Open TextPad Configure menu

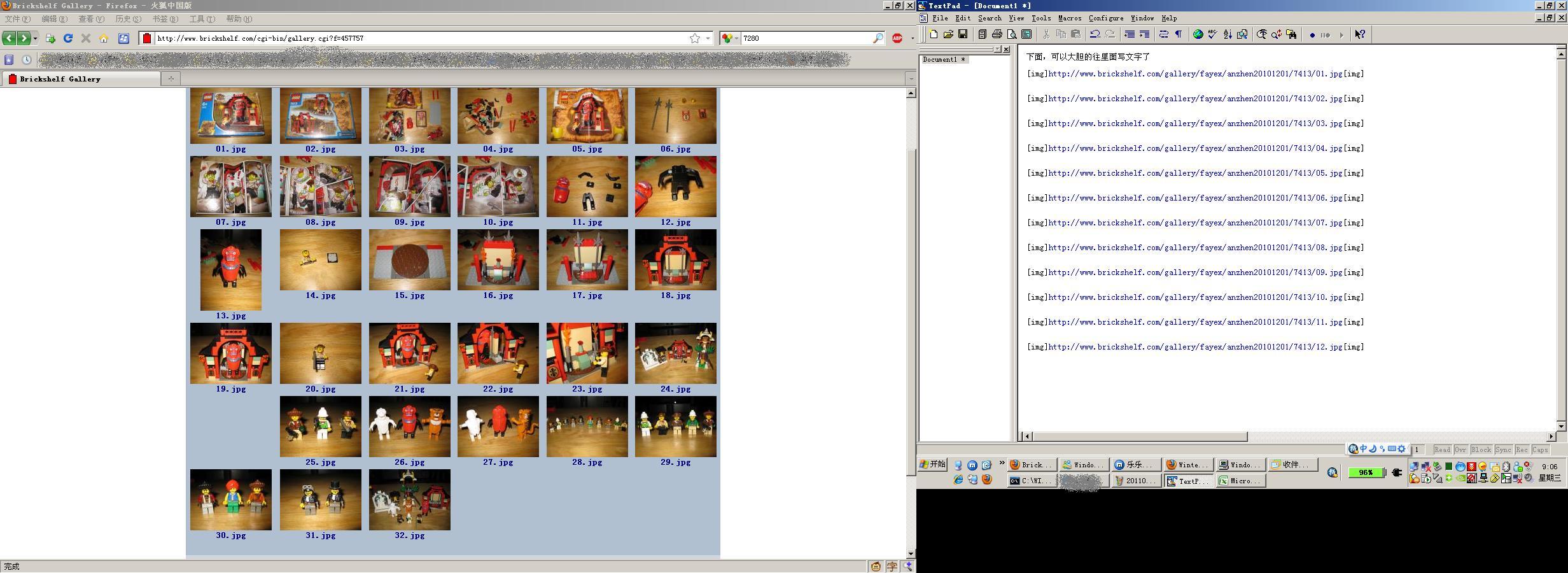pyautogui.click(x=1106, y=18)
